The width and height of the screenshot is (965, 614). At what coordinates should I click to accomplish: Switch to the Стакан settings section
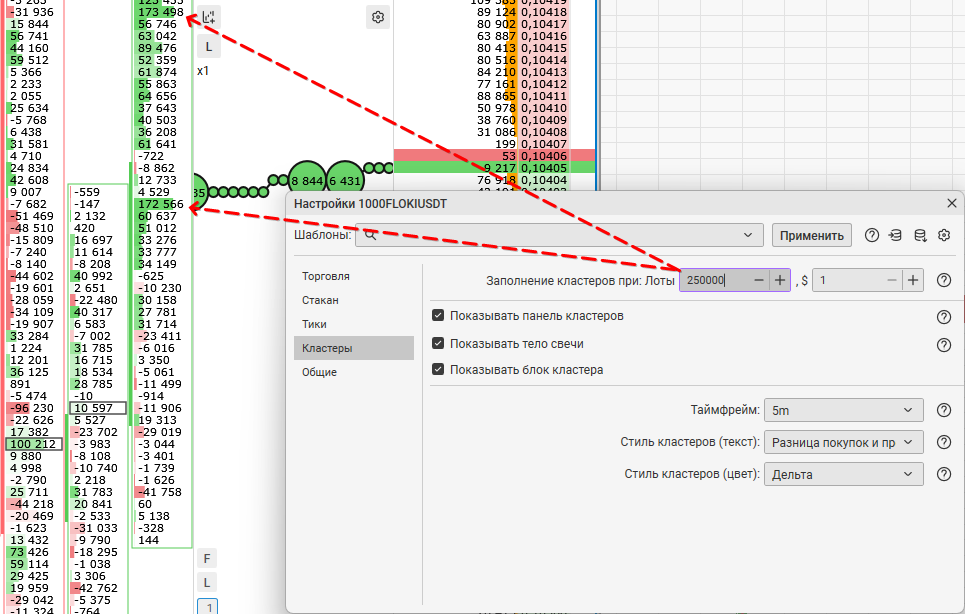coord(320,300)
